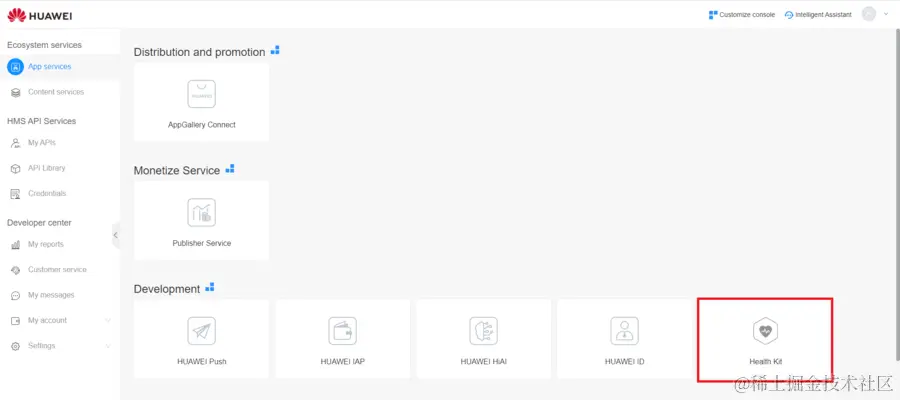Viewport: 900px width, 400px height.
Task: Click the My messages chat bubble icon
Action: tap(15, 296)
